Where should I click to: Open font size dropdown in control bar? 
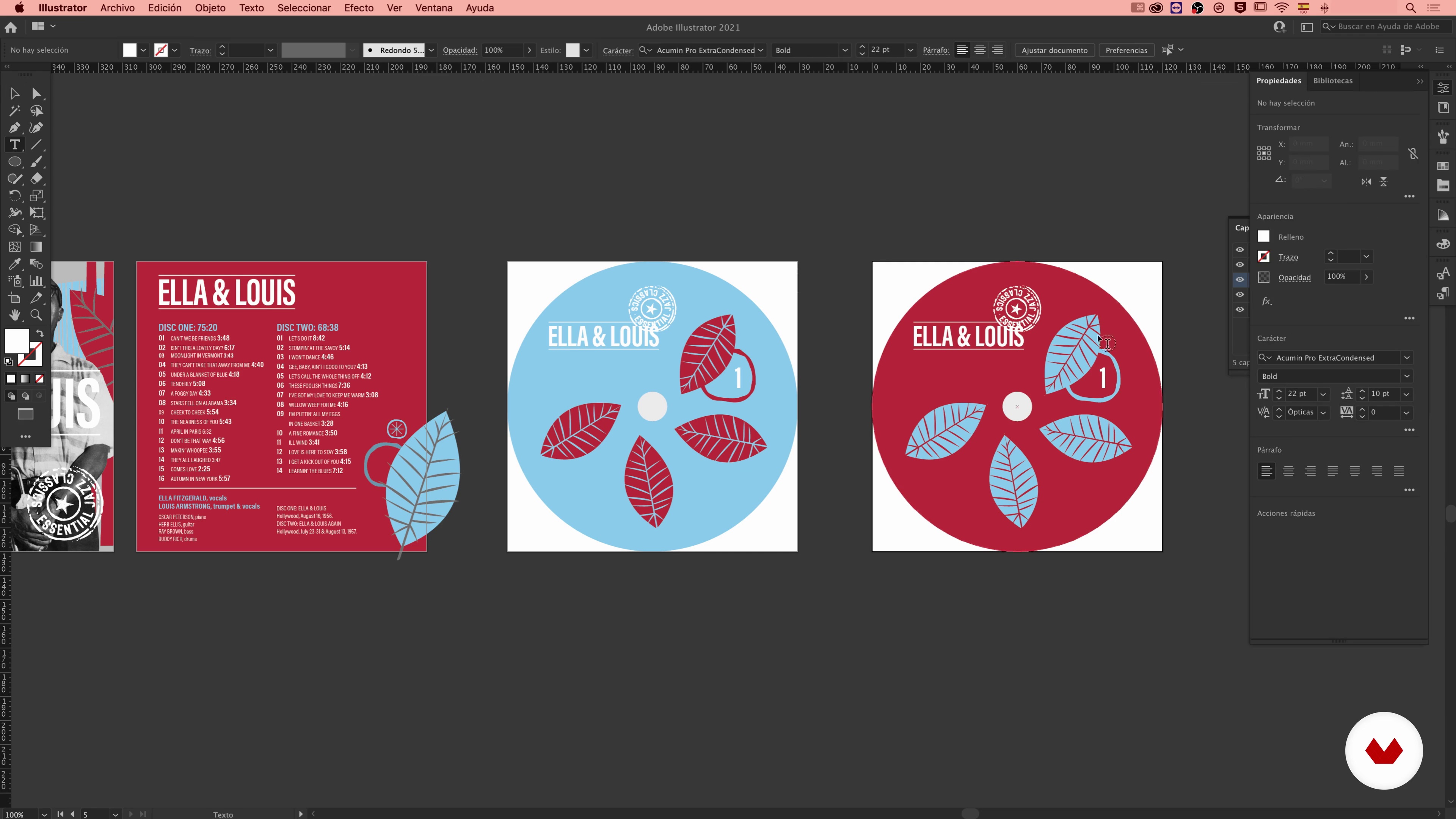910,50
